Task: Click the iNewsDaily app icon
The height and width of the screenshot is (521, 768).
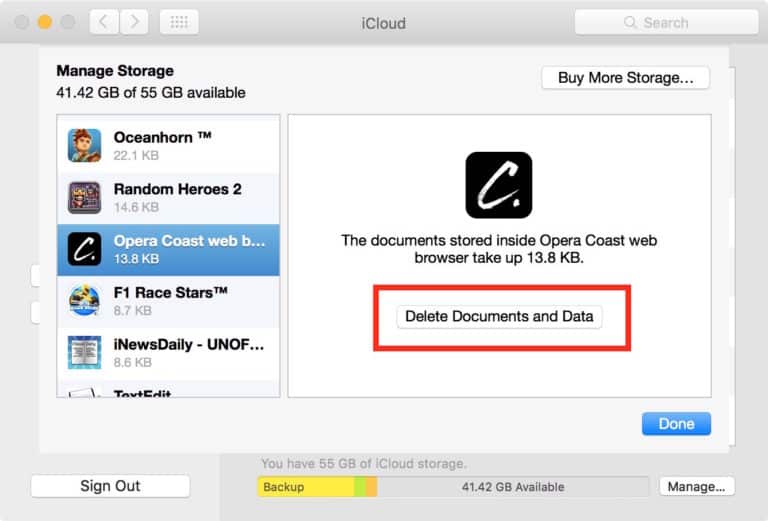Action: pos(84,353)
